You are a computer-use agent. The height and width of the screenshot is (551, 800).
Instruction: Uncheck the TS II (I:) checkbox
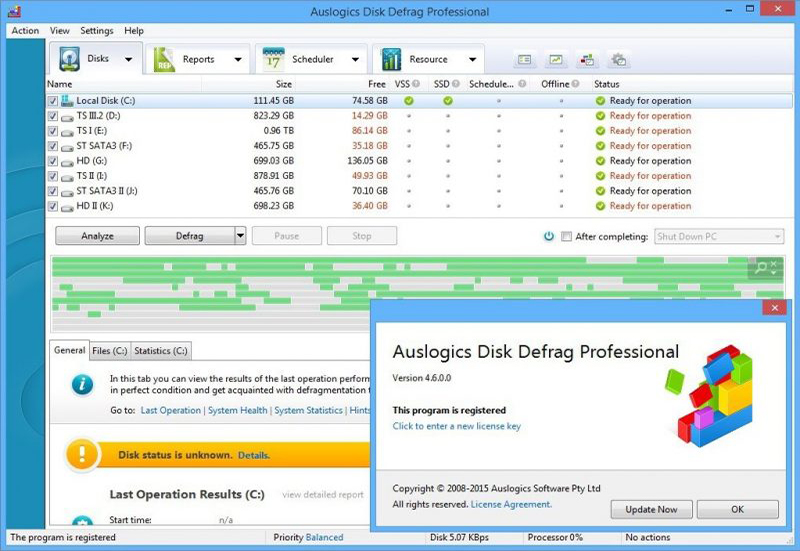(x=53, y=177)
